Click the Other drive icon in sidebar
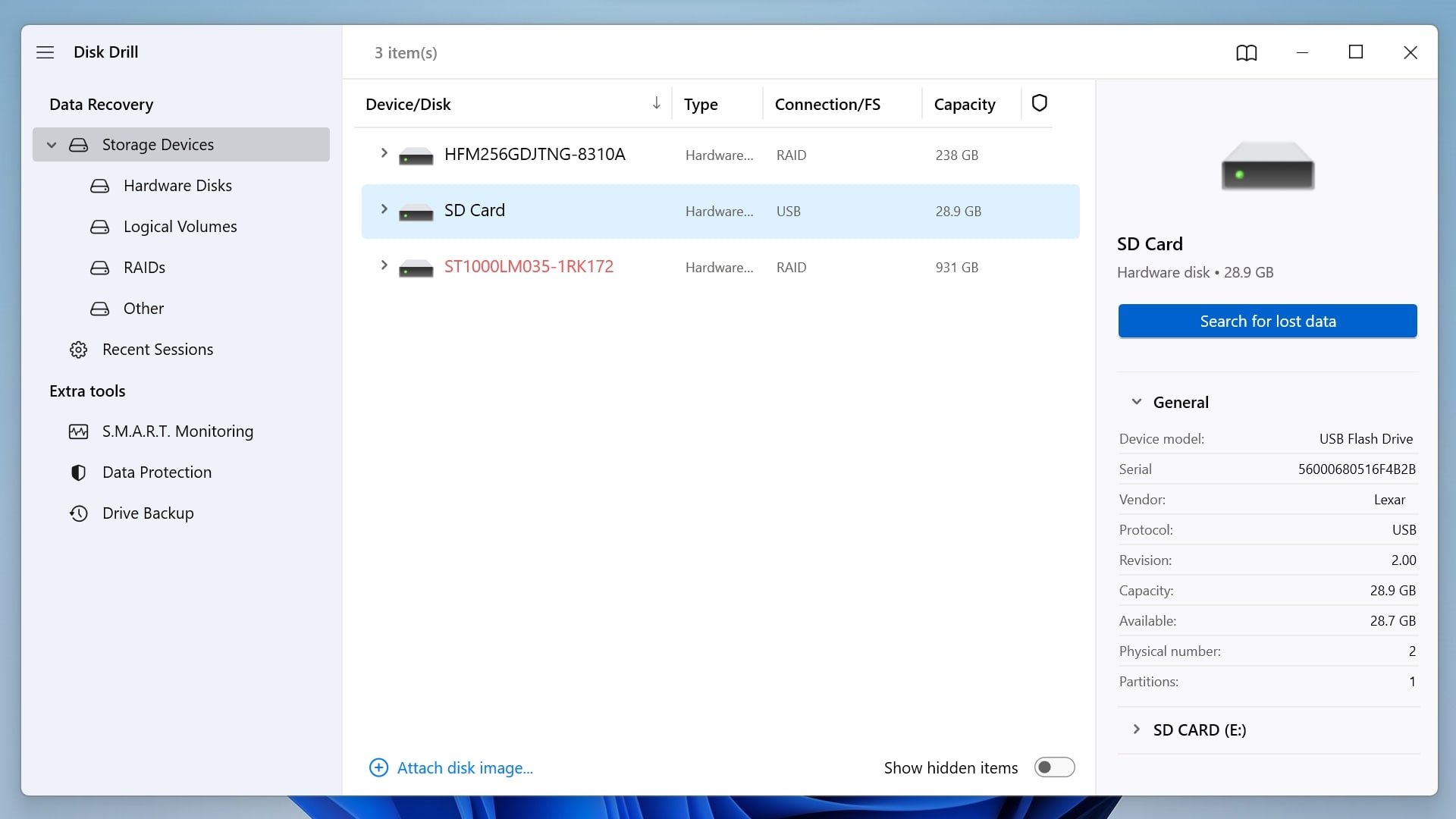Screen dimensions: 1456x819 (x=100, y=309)
